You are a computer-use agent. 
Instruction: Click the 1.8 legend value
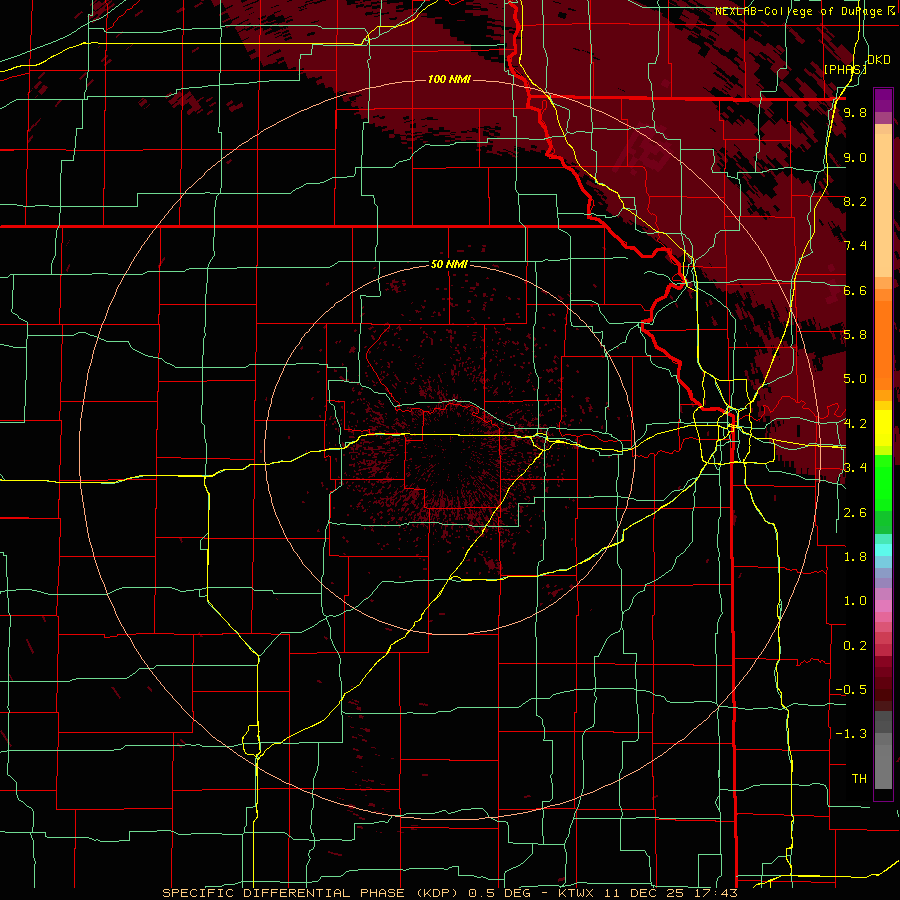tap(855, 557)
